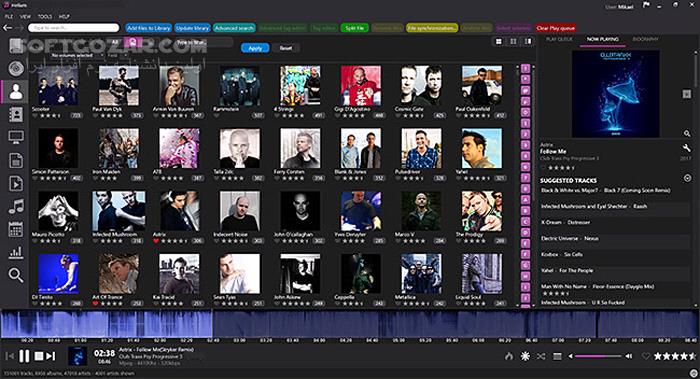Switch to large grid view layout
The height and width of the screenshot is (379, 700).
coord(499,42)
